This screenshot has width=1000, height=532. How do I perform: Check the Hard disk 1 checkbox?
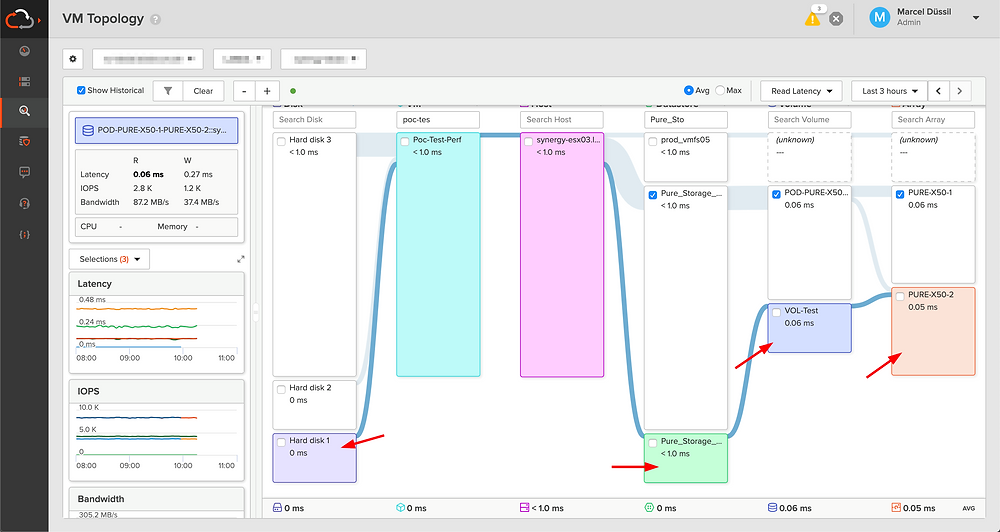point(281,442)
